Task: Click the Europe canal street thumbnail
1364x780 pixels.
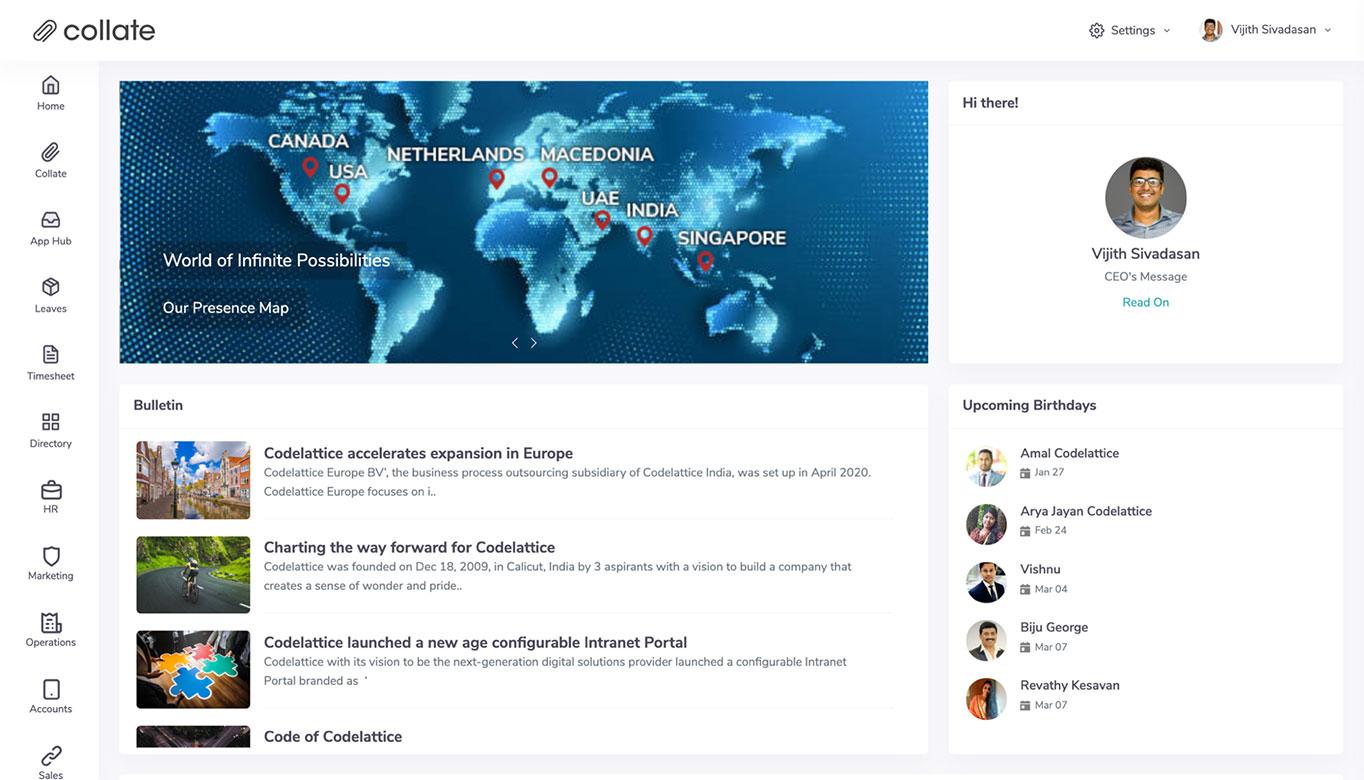Action: pyautogui.click(x=193, y=480)
